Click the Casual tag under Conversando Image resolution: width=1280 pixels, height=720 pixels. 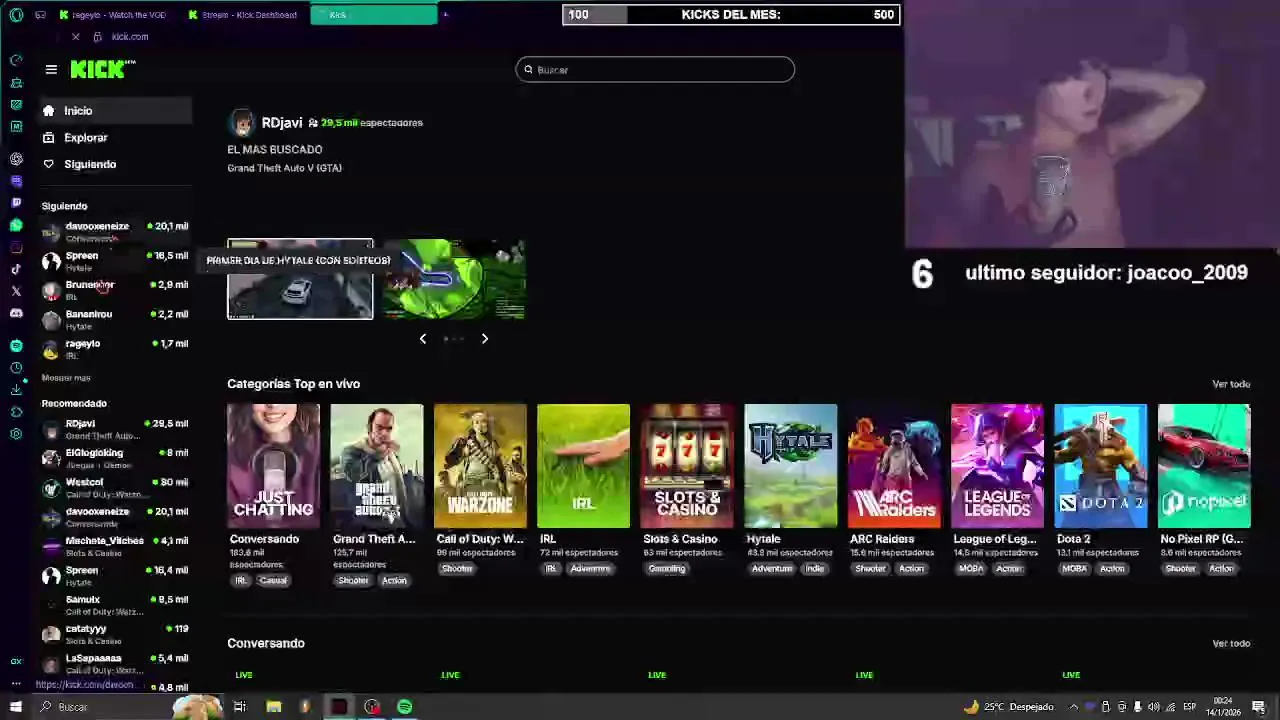[273, 580]
